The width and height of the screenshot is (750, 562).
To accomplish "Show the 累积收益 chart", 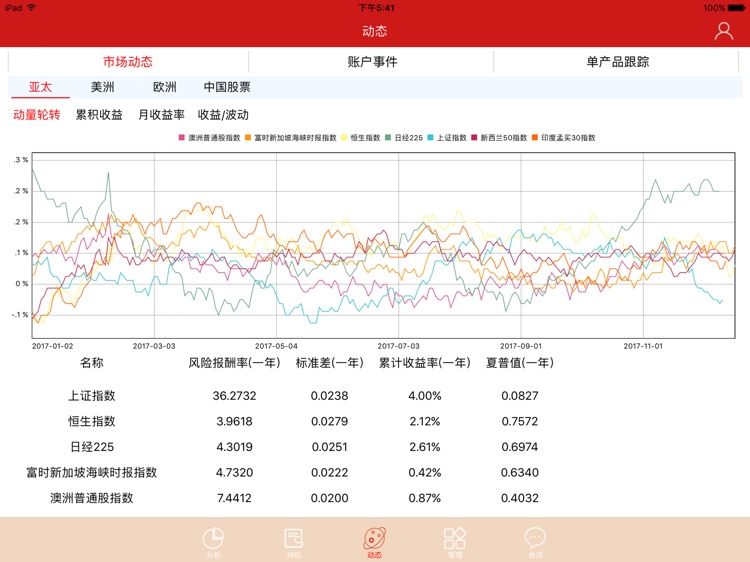I will pos(99,115).
